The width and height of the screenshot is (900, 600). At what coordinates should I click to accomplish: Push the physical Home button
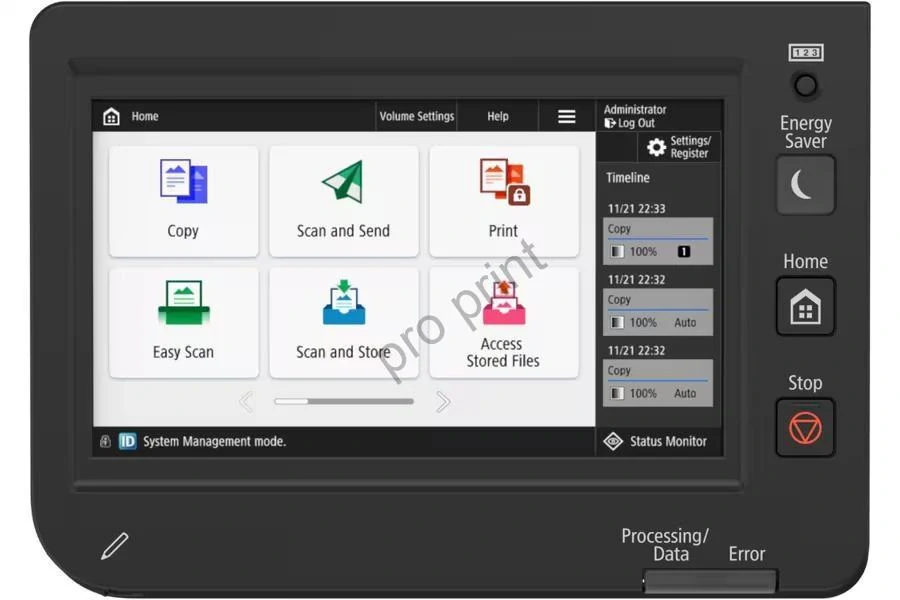point(805,307)
